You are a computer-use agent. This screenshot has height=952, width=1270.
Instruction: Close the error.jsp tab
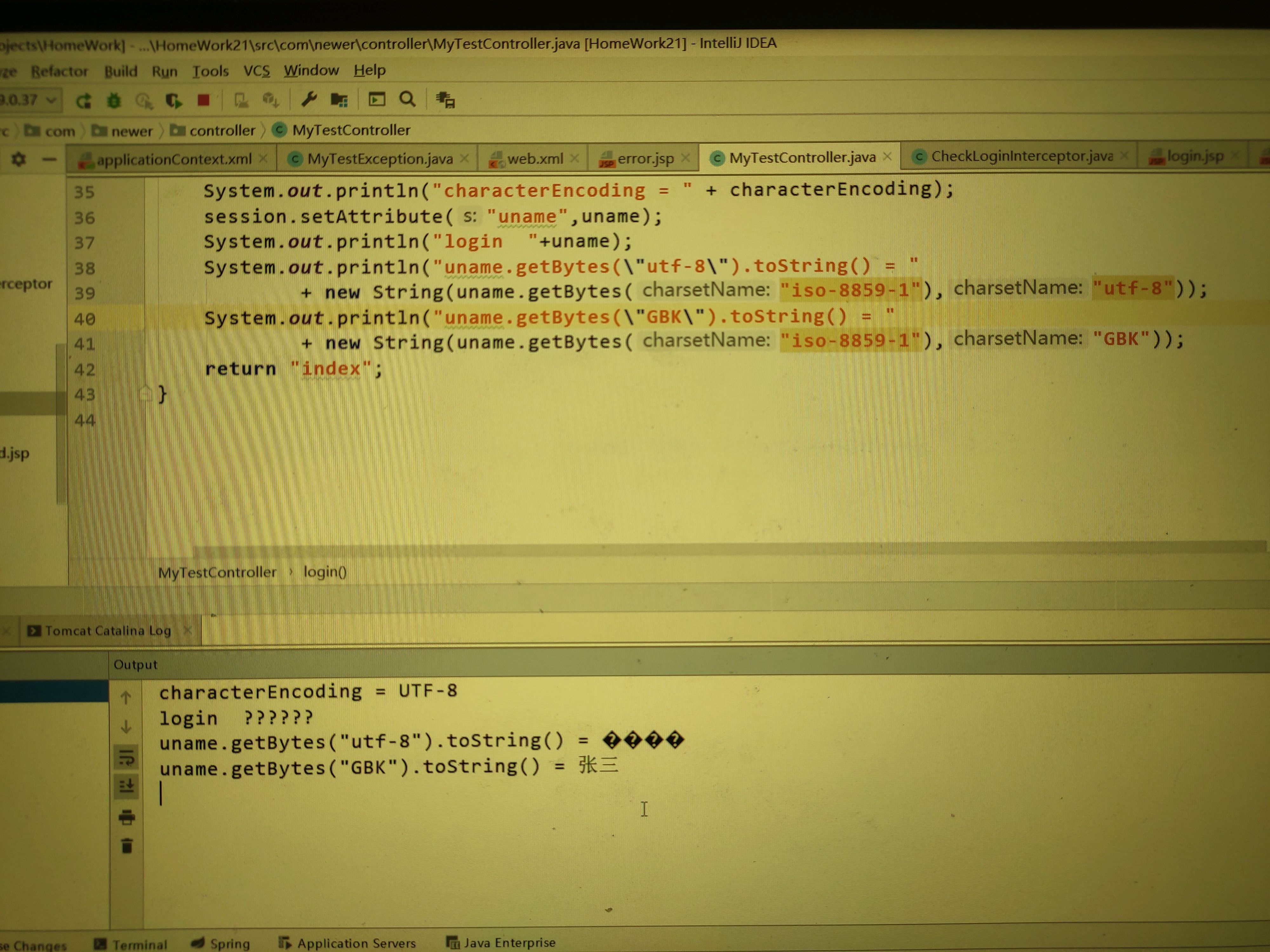pyautogui.click(x=685, y=157)
